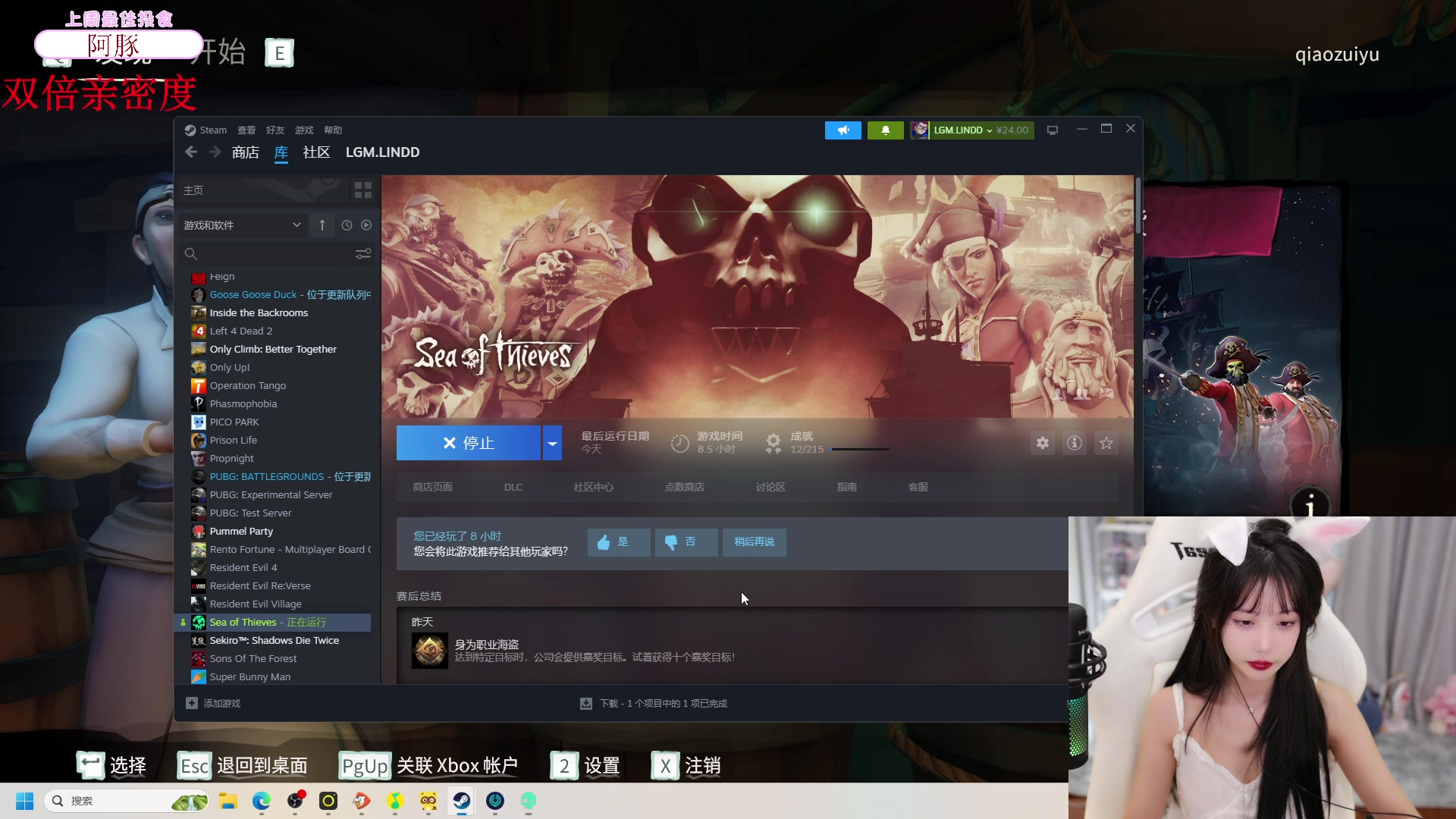The image size is (1456, 819).
Task: Open the Steam notifications bell
Action: point(885,130)
